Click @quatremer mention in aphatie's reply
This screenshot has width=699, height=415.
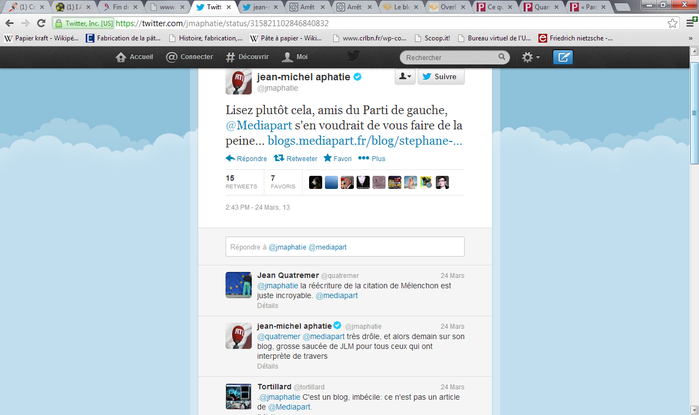coord(279,337)
